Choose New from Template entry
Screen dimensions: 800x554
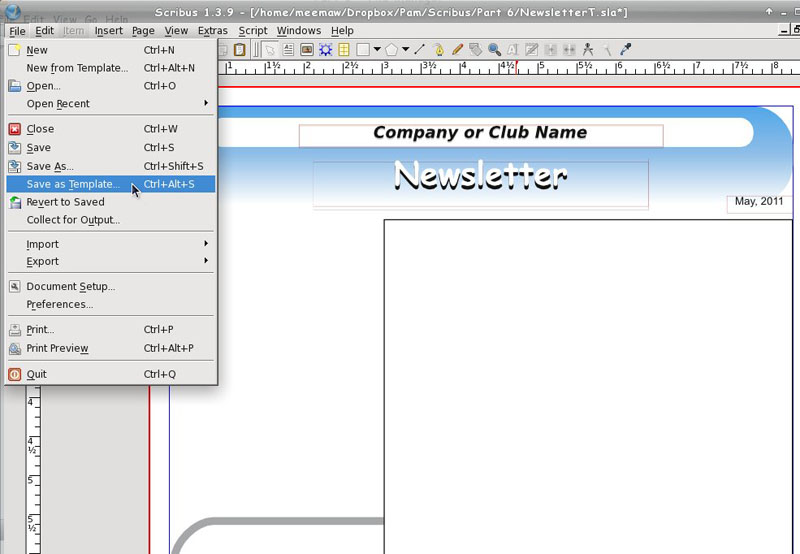[111, 68]
